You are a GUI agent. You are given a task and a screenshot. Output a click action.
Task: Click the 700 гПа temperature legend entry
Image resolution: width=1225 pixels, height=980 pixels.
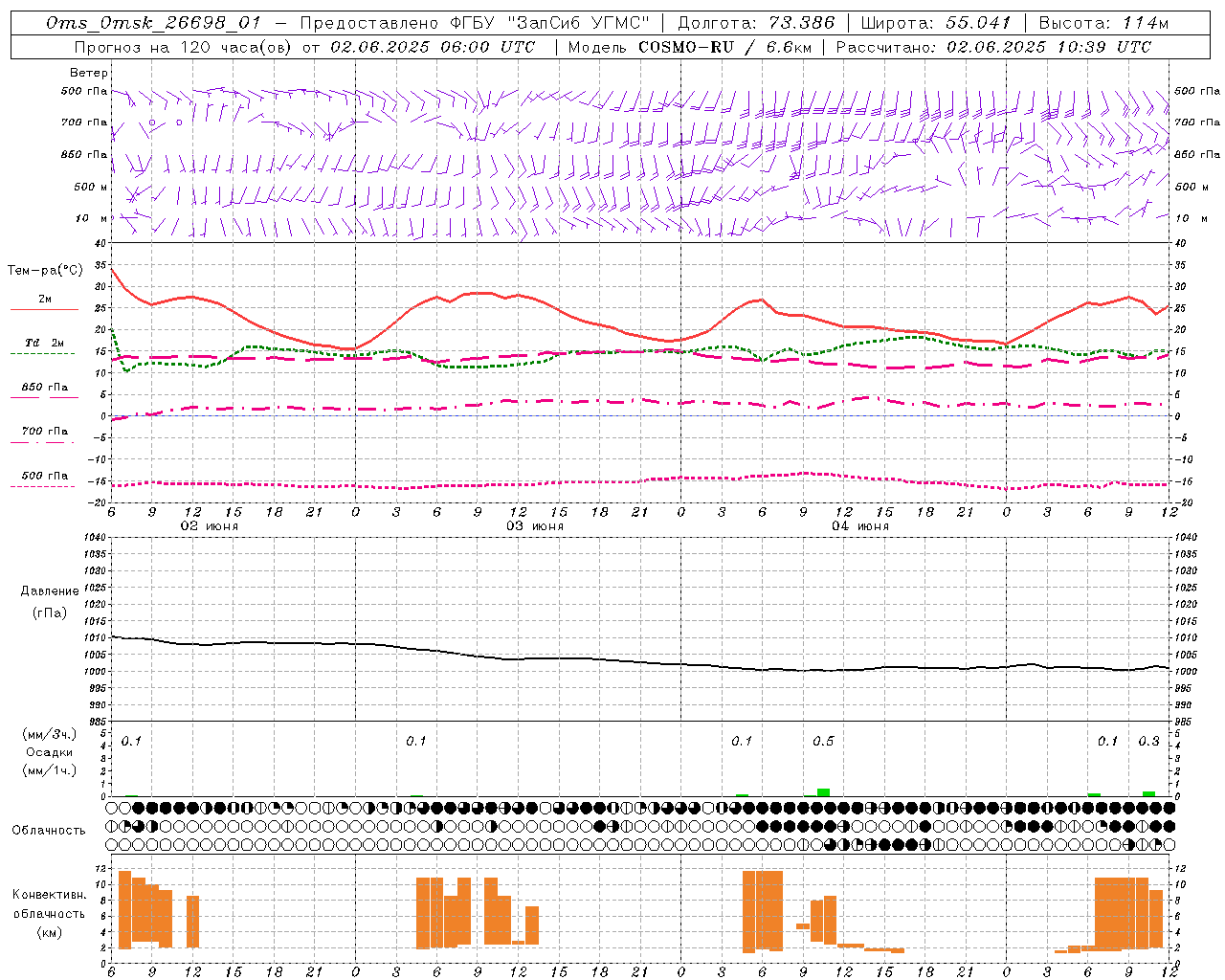pyautogui.click(x=45, y=432)
